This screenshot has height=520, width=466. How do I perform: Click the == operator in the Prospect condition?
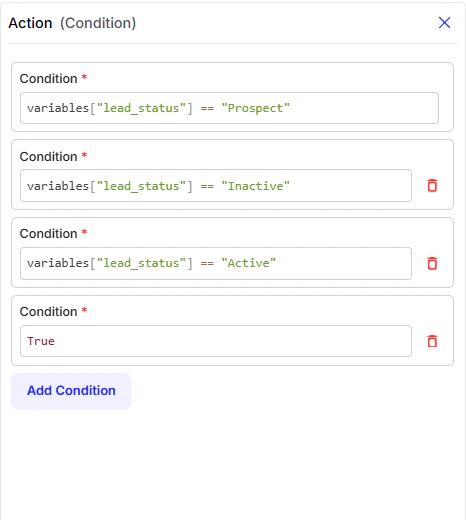tap(207, 109)
